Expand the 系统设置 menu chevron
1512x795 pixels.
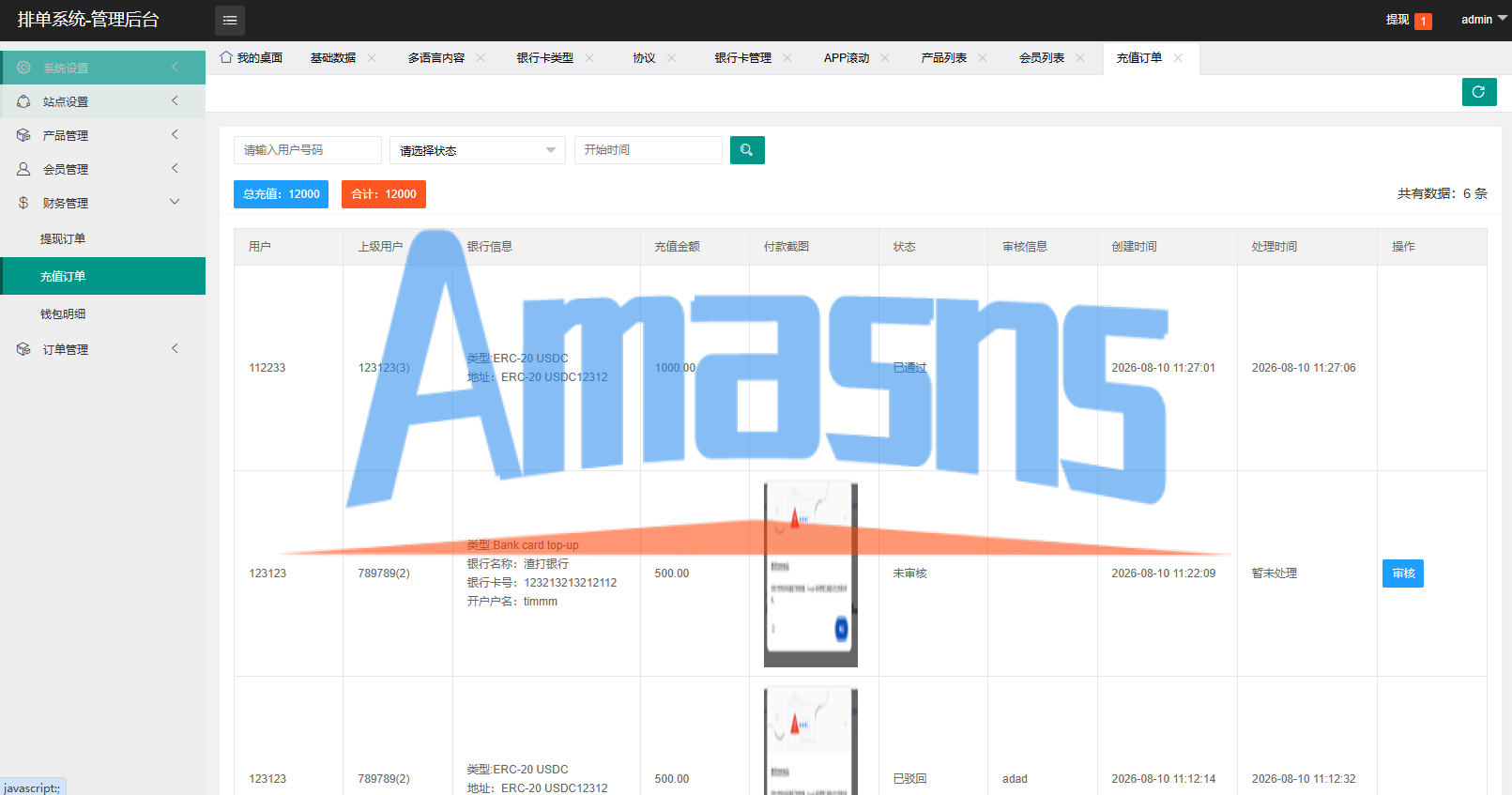tap(175, 67)
